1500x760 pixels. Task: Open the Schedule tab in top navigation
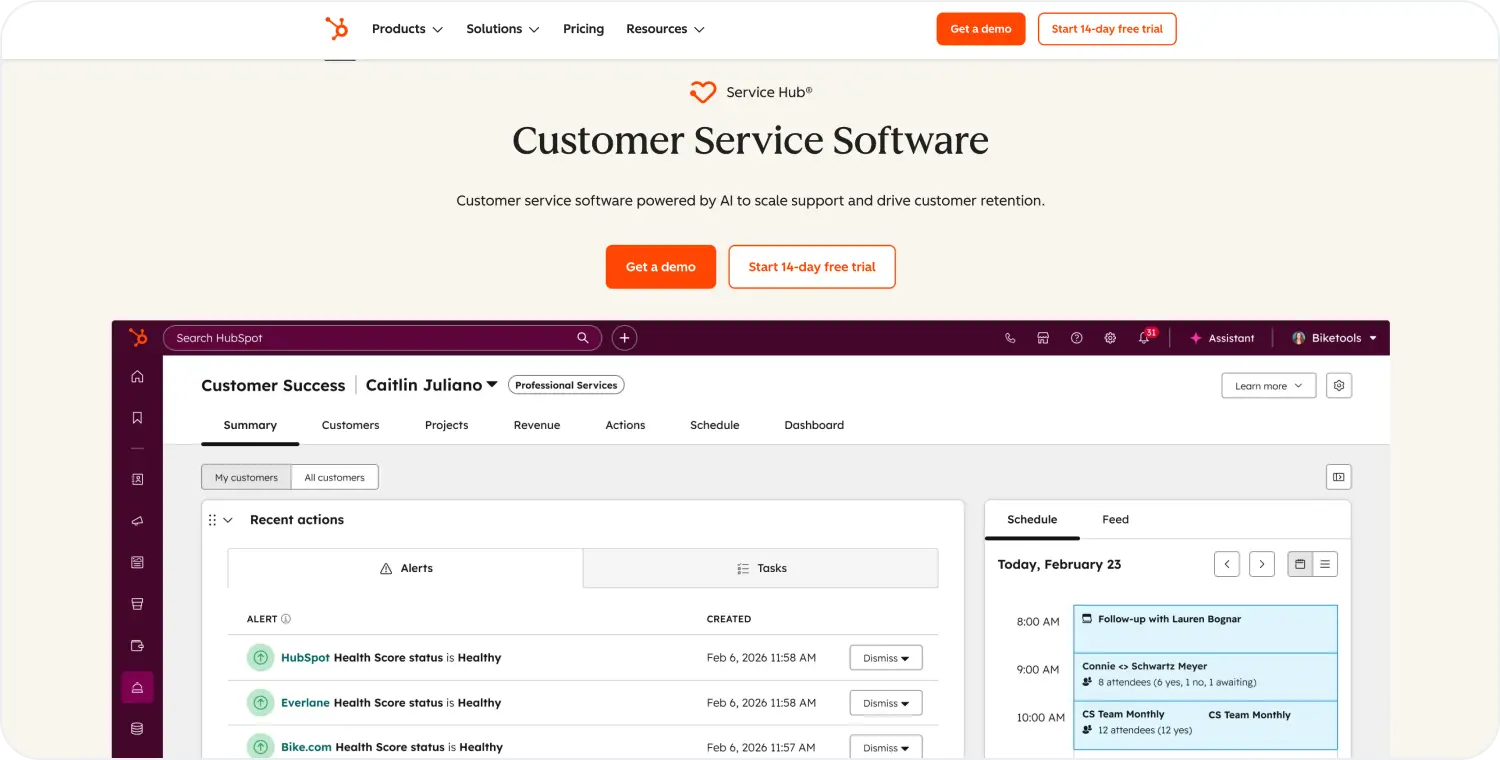[714, 425]
